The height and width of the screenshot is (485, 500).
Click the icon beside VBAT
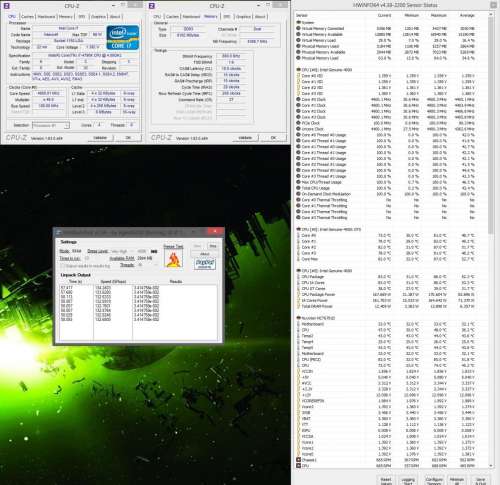[298, 419]
